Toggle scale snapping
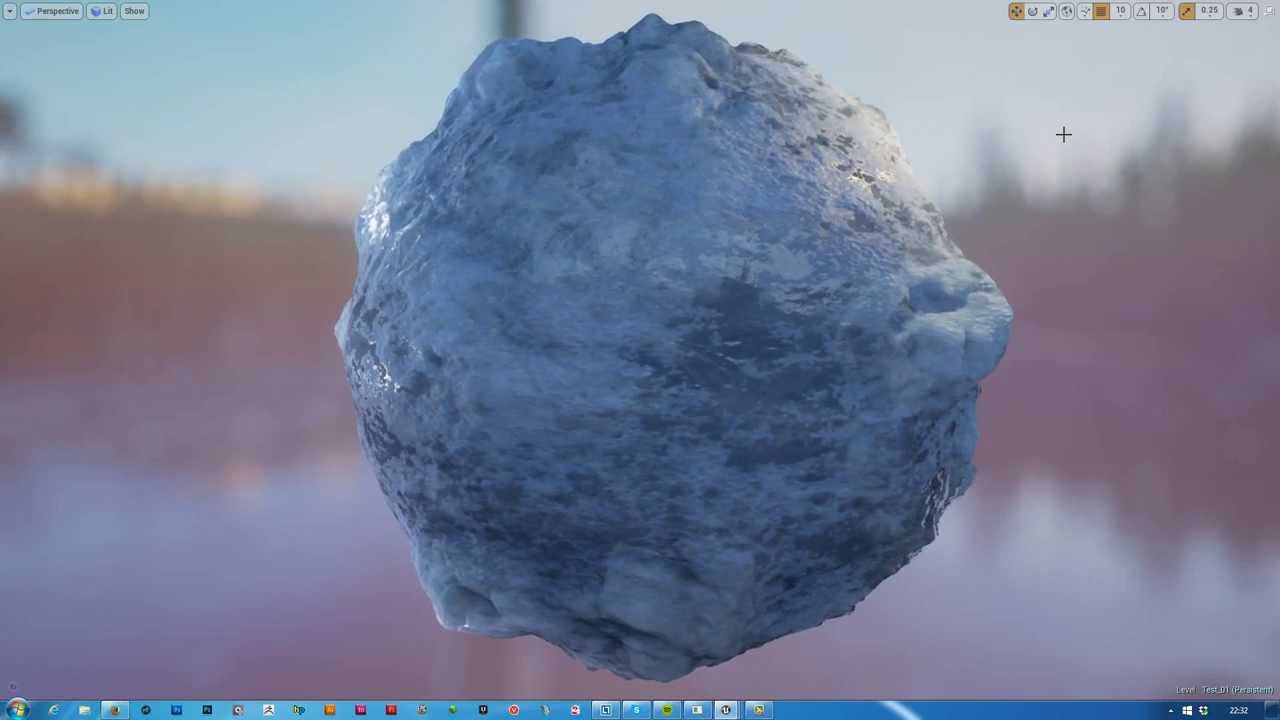This screenshot has width=1280, height=720. point(1187,11)
